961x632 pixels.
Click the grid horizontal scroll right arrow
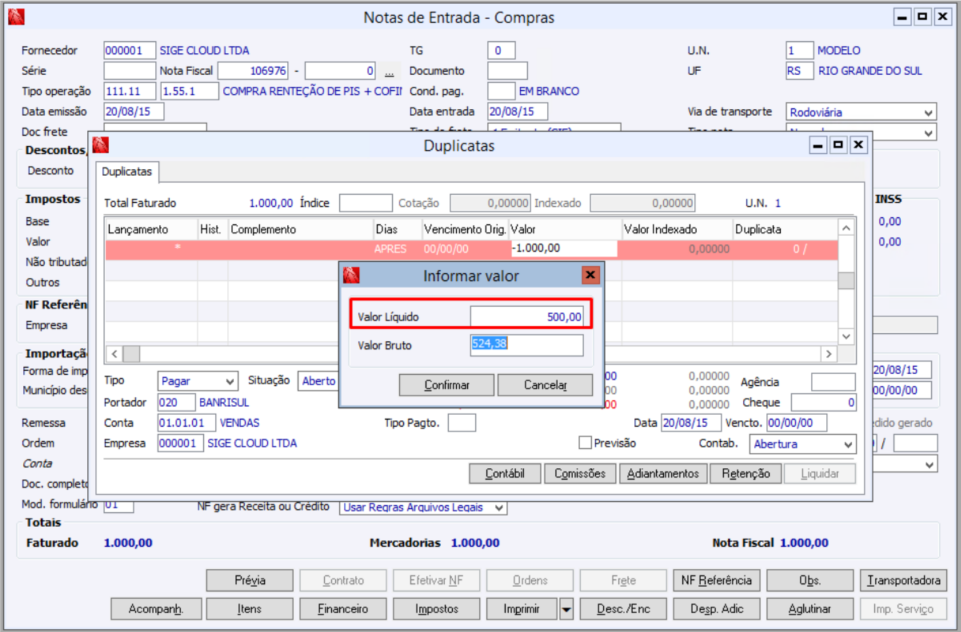(829, 354)
